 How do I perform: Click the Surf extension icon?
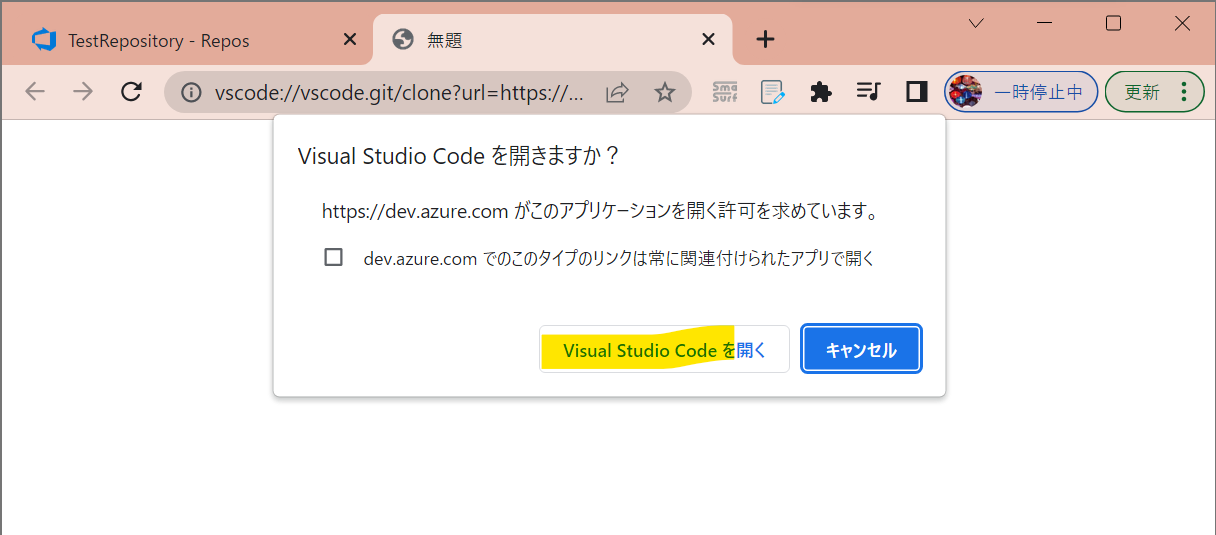point(724,92)
